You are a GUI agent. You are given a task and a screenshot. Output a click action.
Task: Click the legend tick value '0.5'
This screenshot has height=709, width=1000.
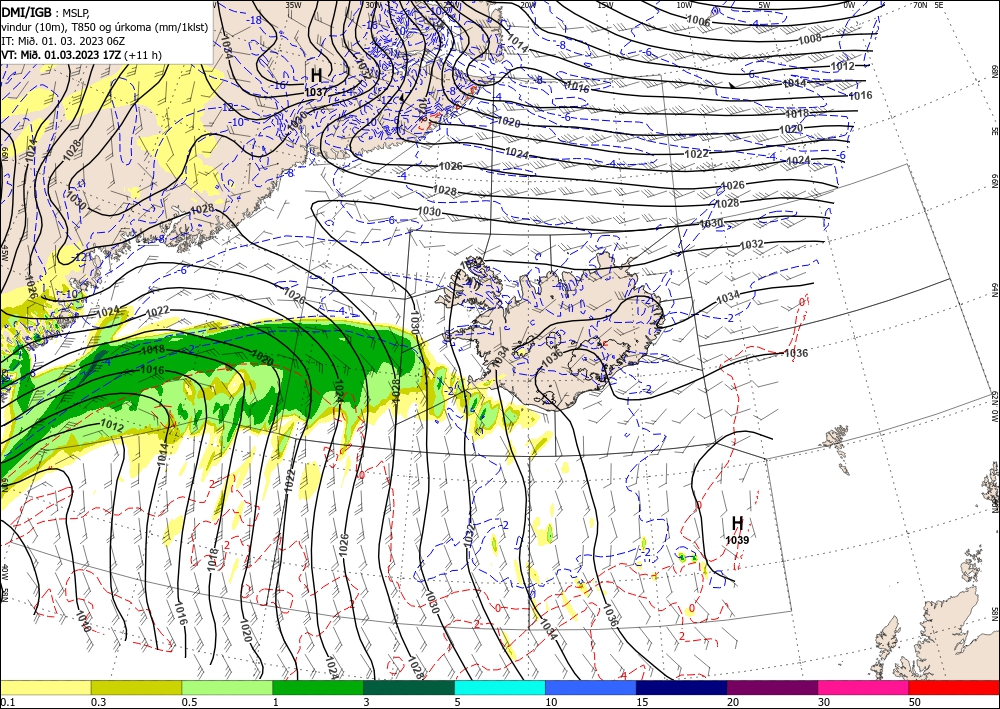[189, 702]
